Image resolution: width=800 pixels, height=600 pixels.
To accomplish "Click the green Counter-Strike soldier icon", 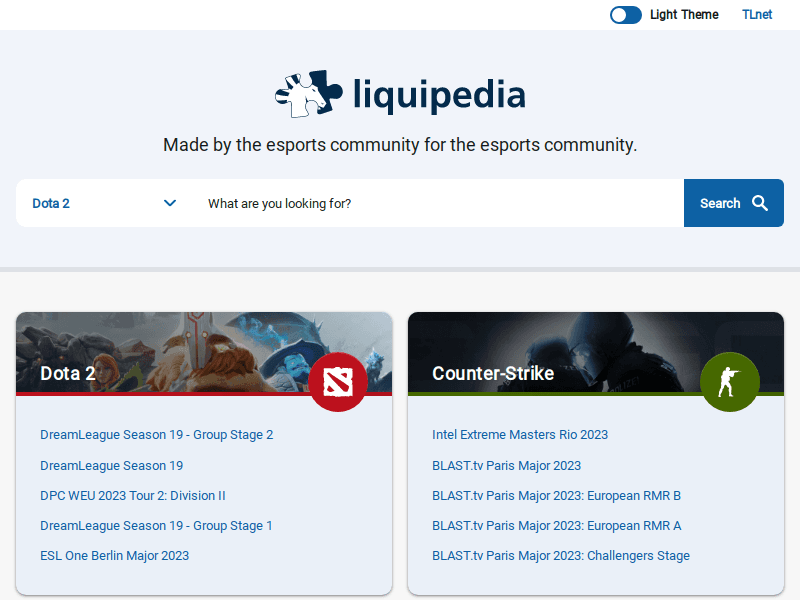I will point(730,382).
